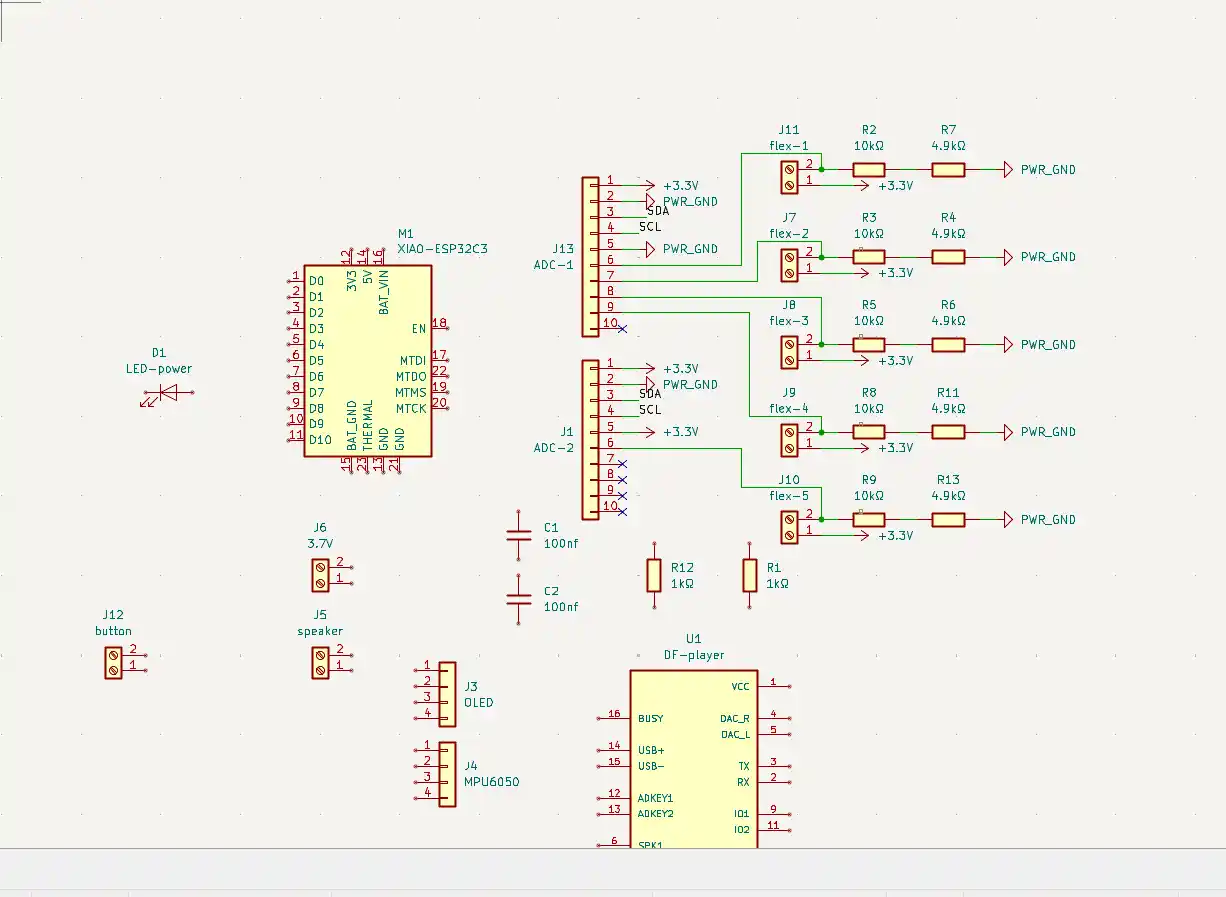Click the "3.7V" label above J6

pos(320,544)
